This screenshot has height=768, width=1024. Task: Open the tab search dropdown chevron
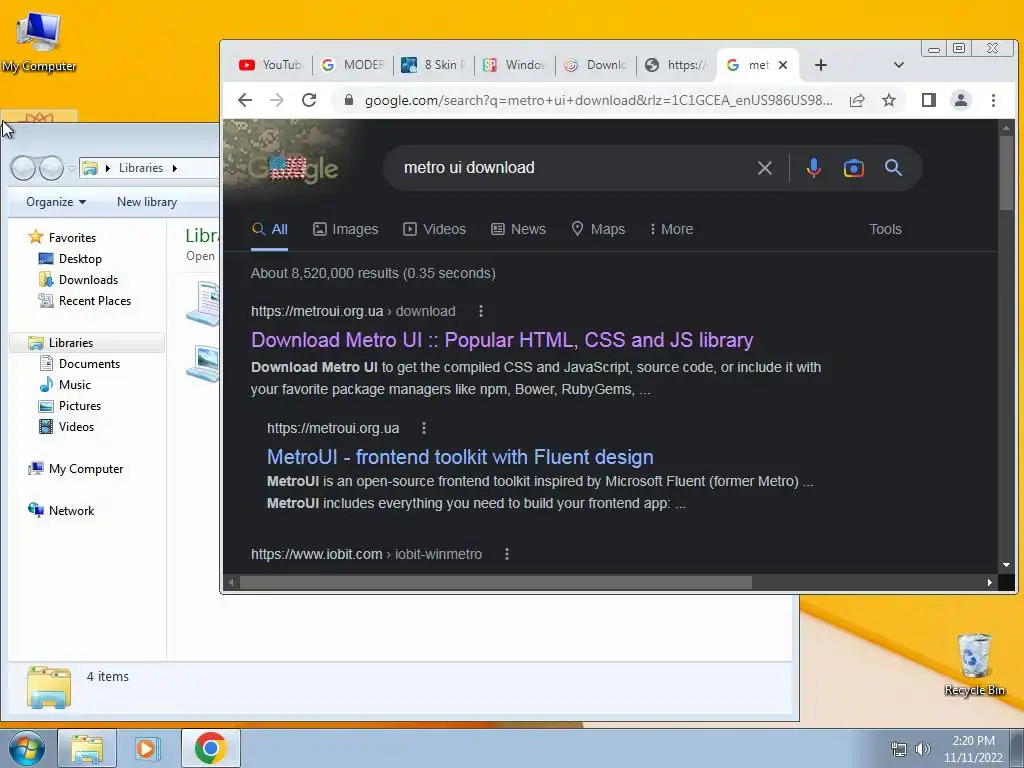click(x=899, y=65)
